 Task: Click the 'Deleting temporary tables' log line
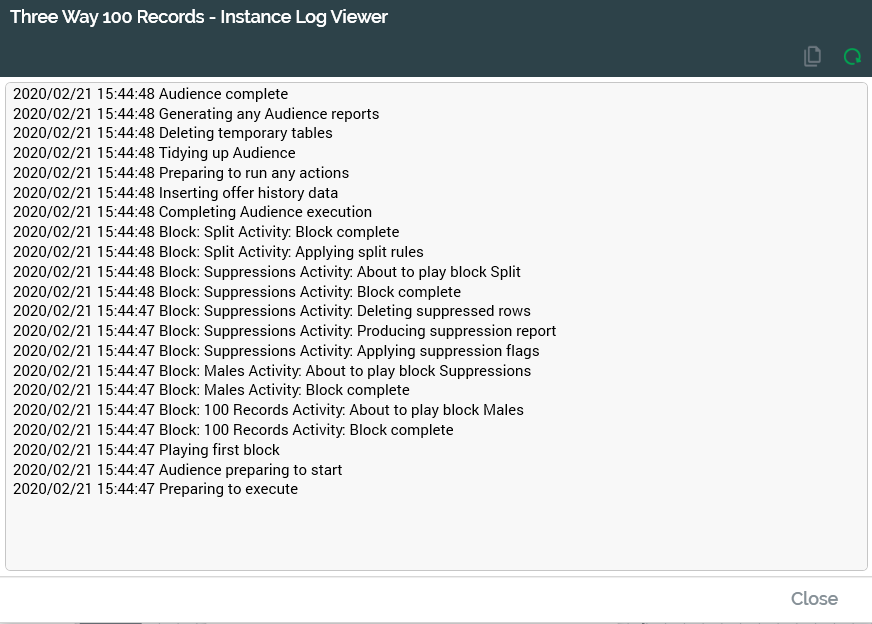click(x=173, y=133)
